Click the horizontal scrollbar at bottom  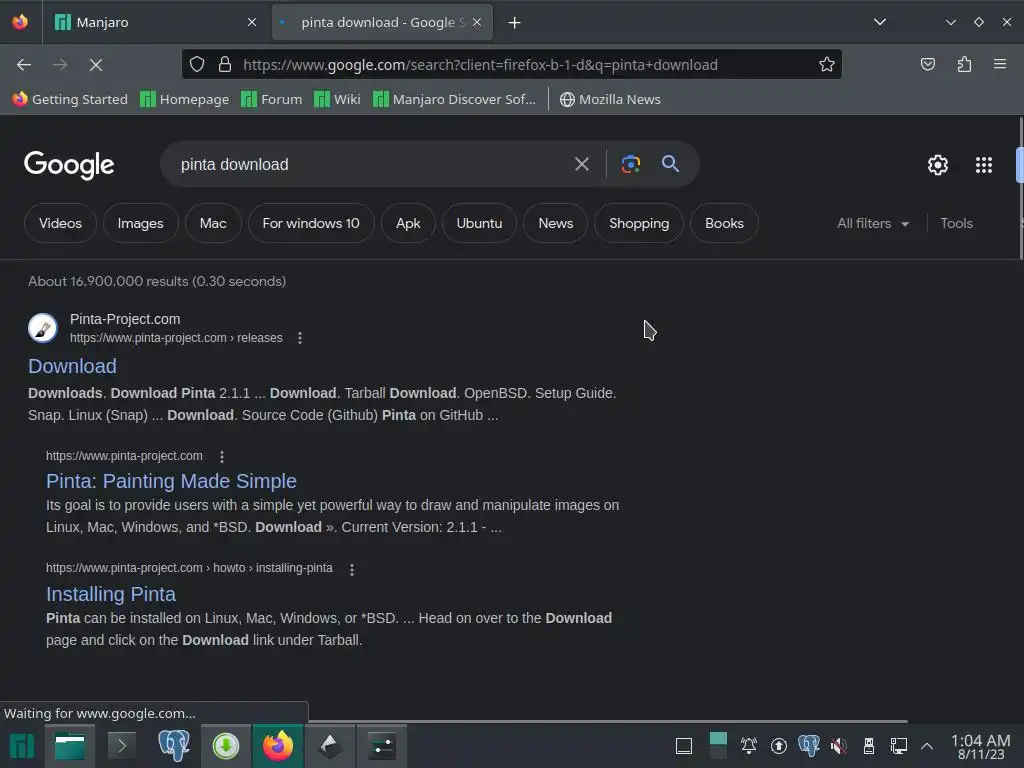point(607,721)
